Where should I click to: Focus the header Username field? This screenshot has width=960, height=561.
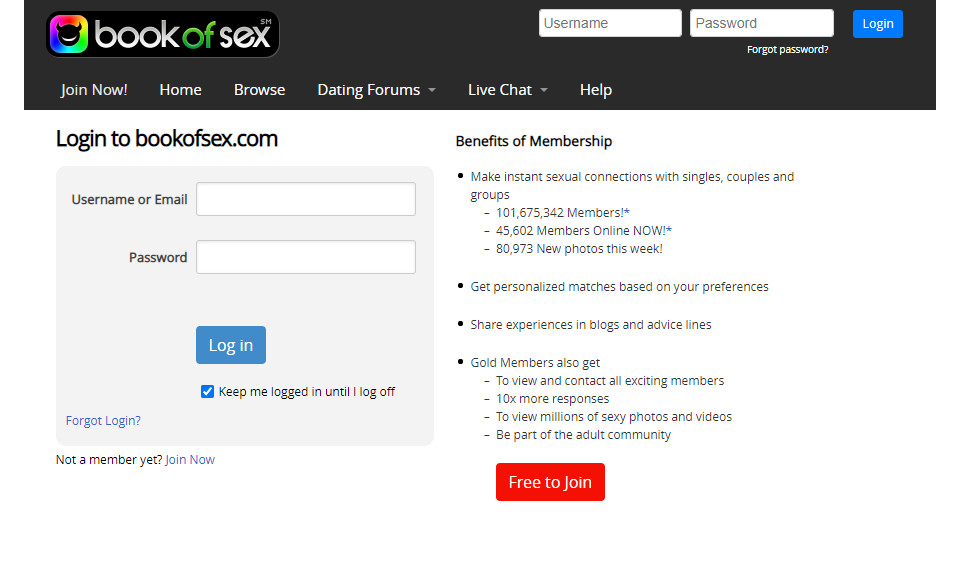610,23
